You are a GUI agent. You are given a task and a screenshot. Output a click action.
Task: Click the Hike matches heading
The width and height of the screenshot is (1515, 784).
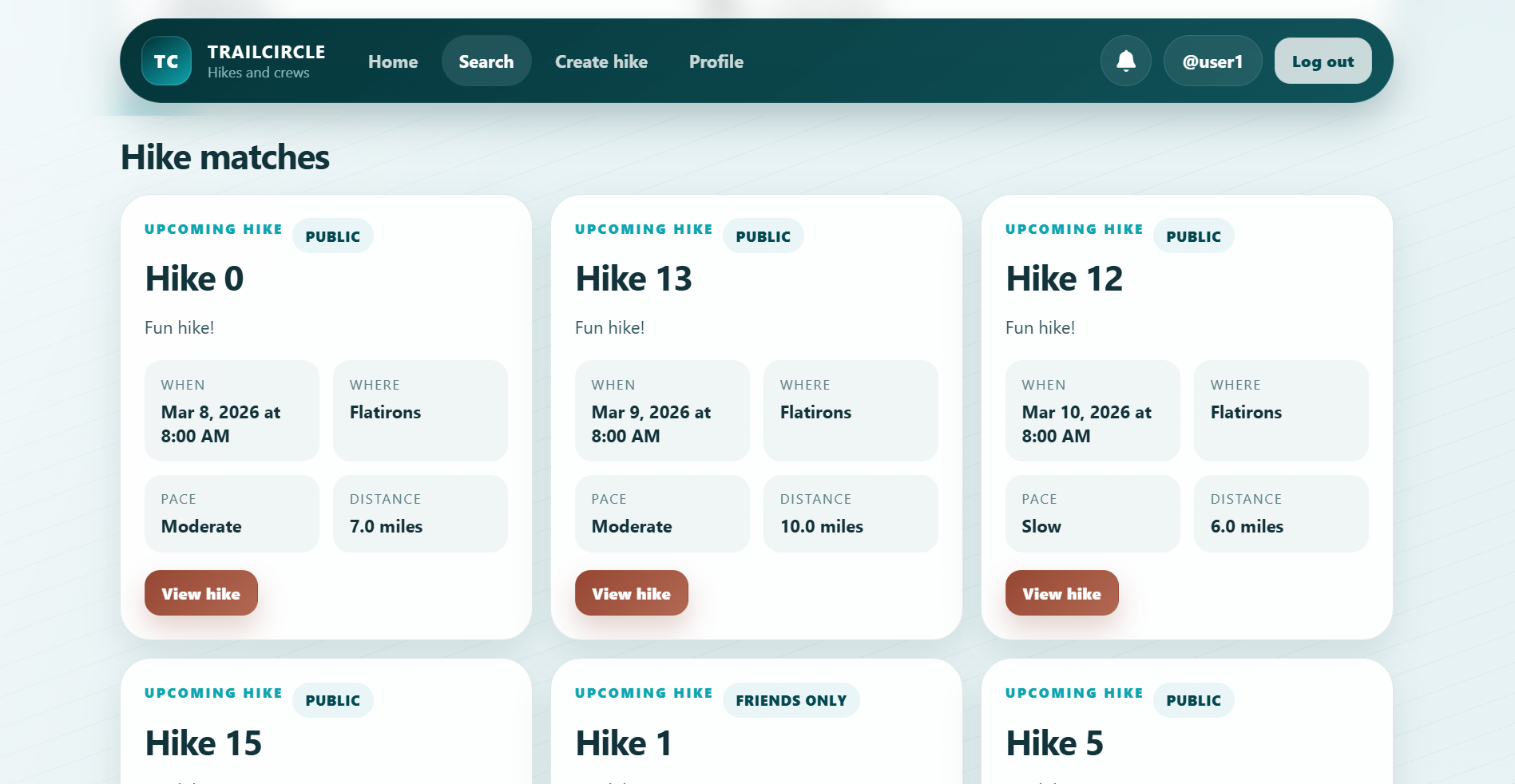point(225,157)
